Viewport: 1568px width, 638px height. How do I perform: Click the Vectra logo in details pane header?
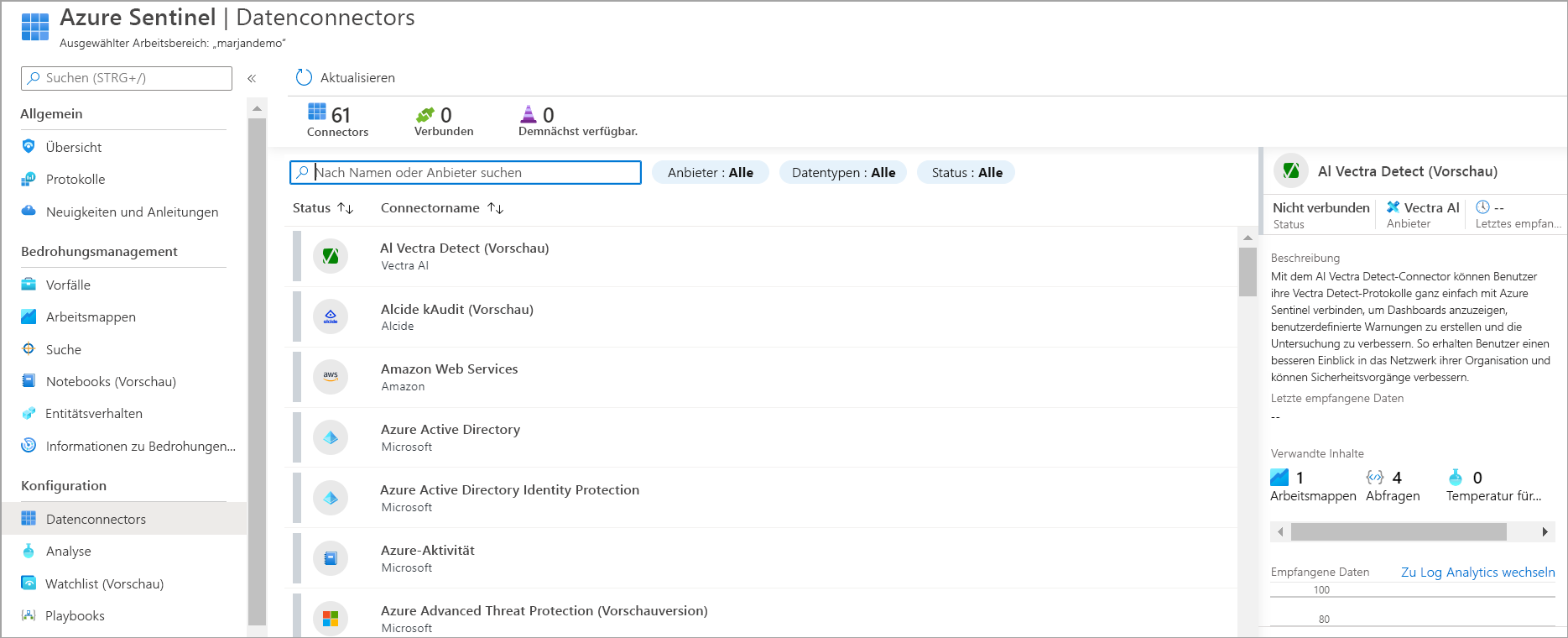[x=1291, y=170]
